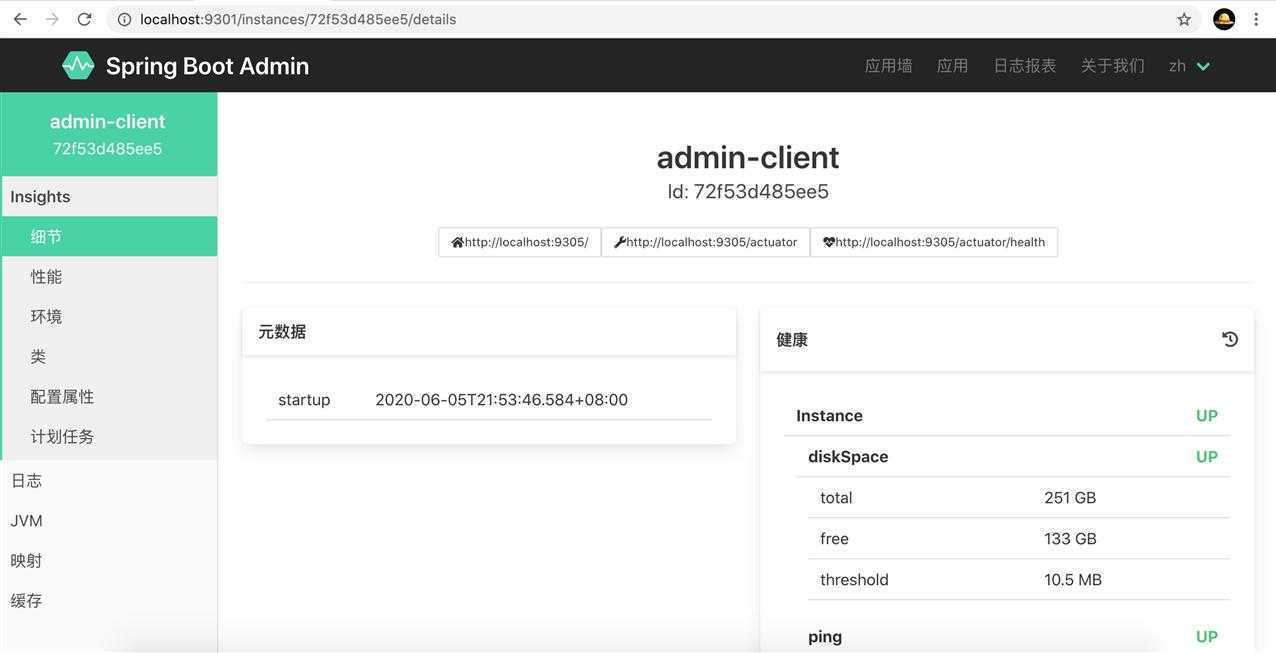Select the Insights sidebar section

click(x=109, y=197)
